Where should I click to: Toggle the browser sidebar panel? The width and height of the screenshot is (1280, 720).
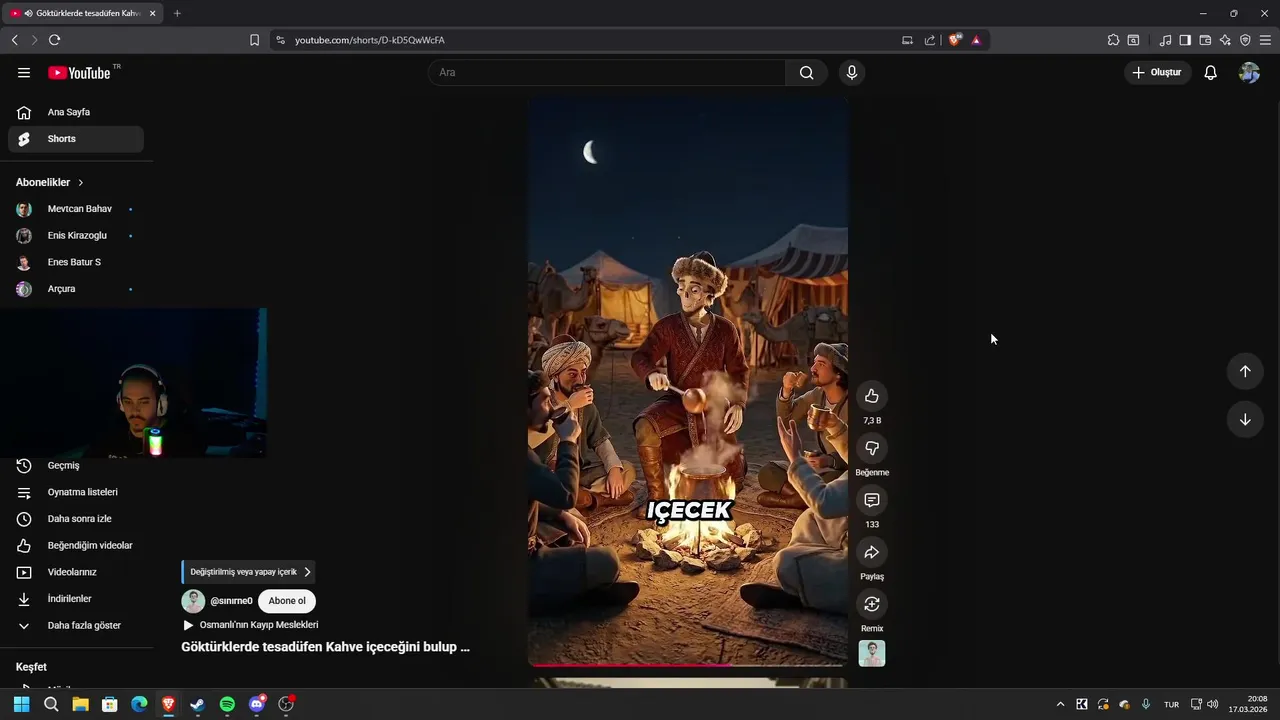[1185, 40]
